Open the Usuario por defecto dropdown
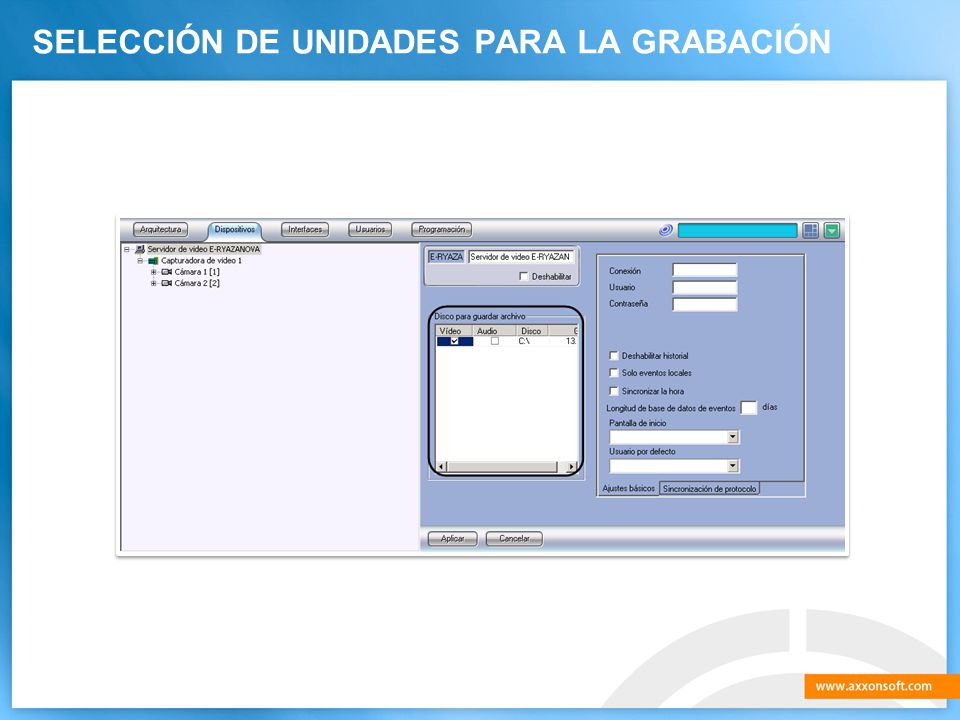Viewport: 960px width, 720px height. [x=733, y=467]
